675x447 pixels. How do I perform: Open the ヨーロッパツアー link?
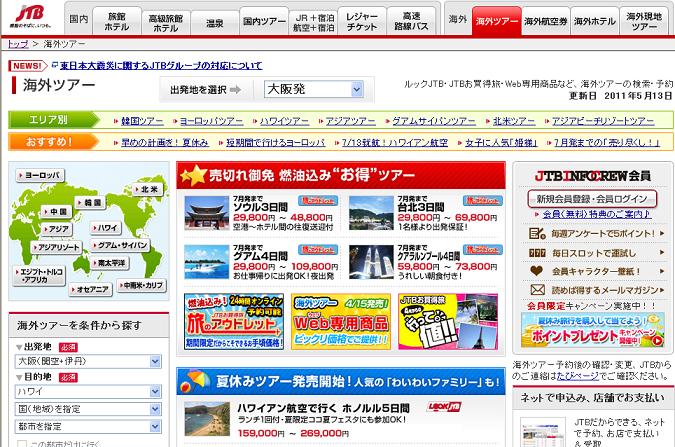[x=211, y=121]
